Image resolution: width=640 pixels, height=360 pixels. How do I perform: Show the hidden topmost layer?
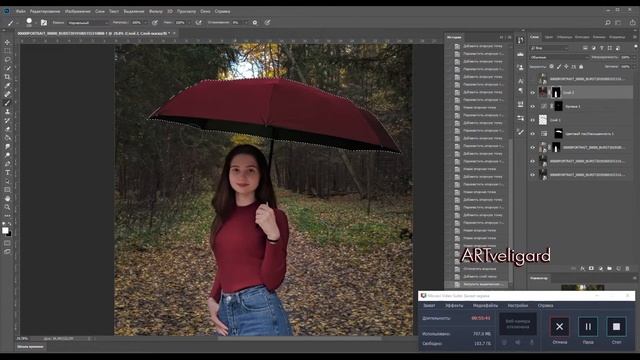[x=532, y=79]
